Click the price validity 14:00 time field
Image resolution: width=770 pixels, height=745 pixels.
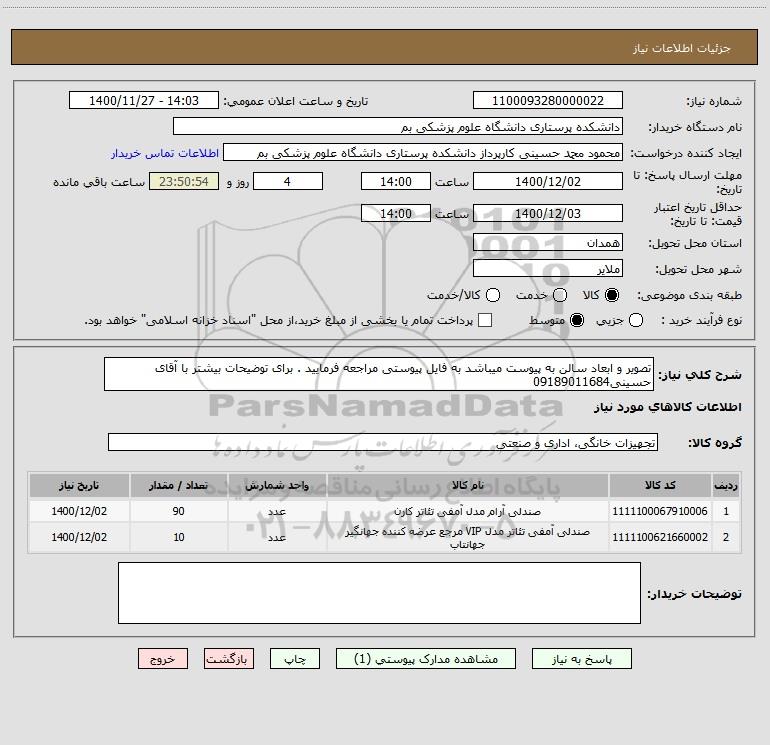click(396, 213)
